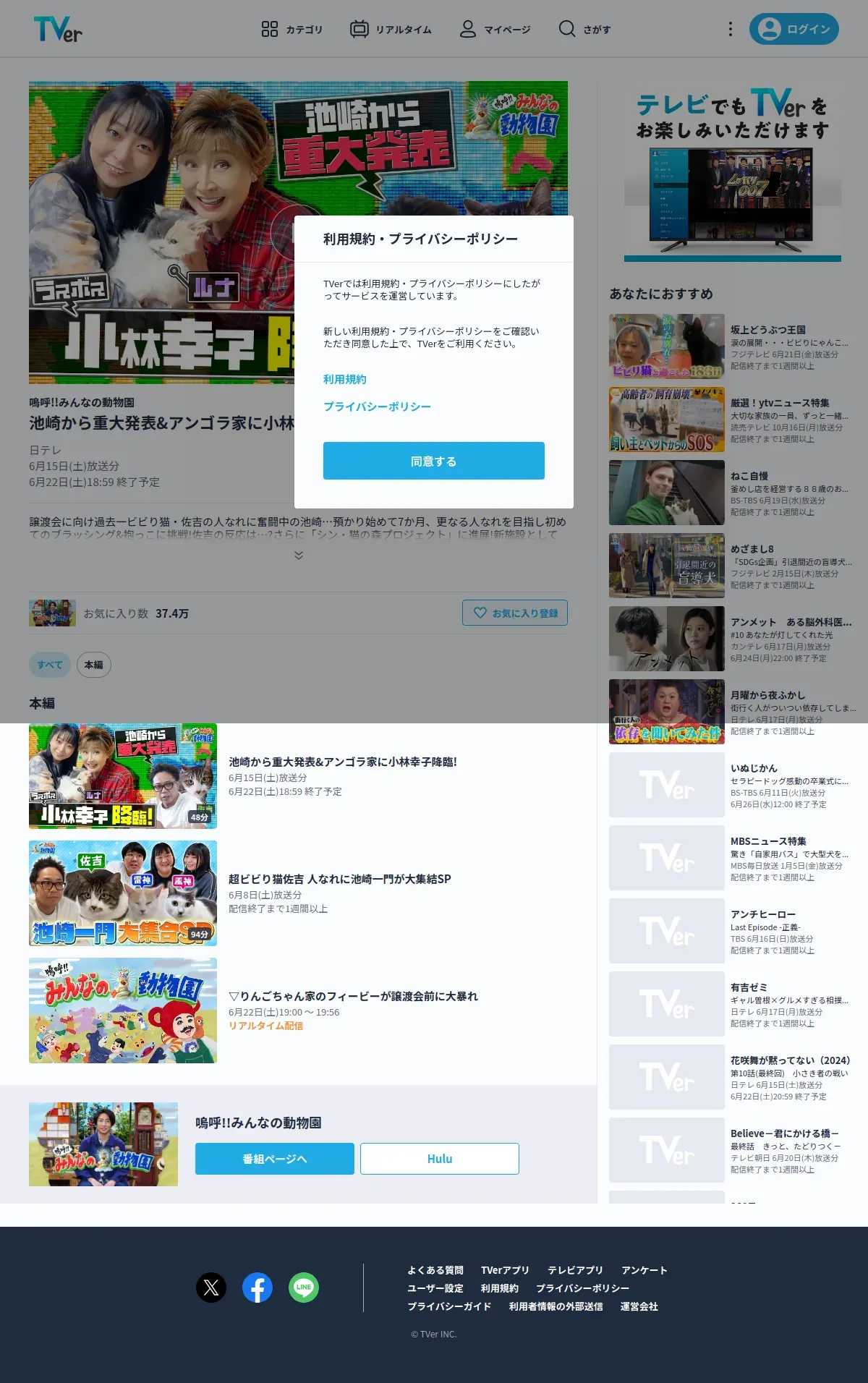Open the 小林幸子降臨 episode thumbnail

pyautogui.click(x=123, y=776)
